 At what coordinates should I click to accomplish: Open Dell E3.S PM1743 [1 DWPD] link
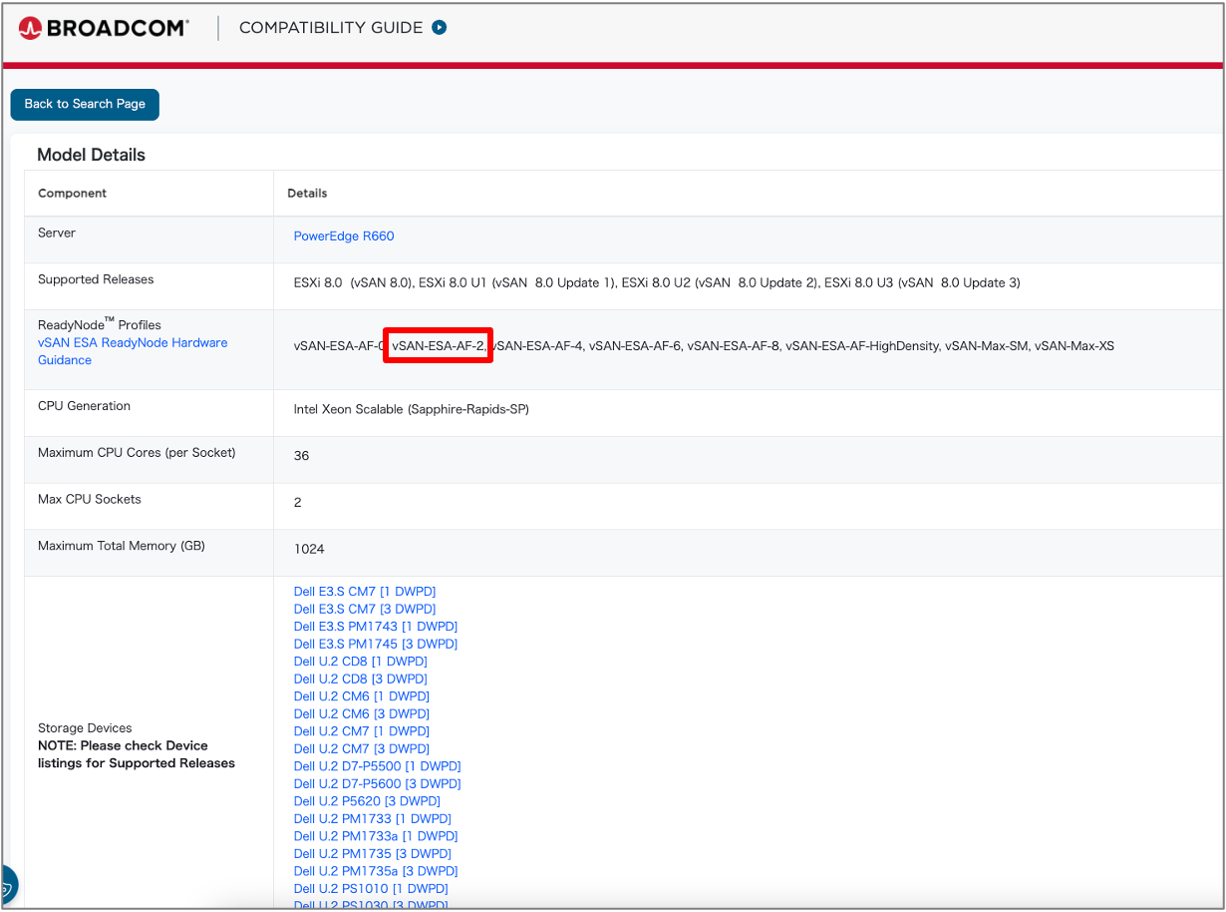376,627
